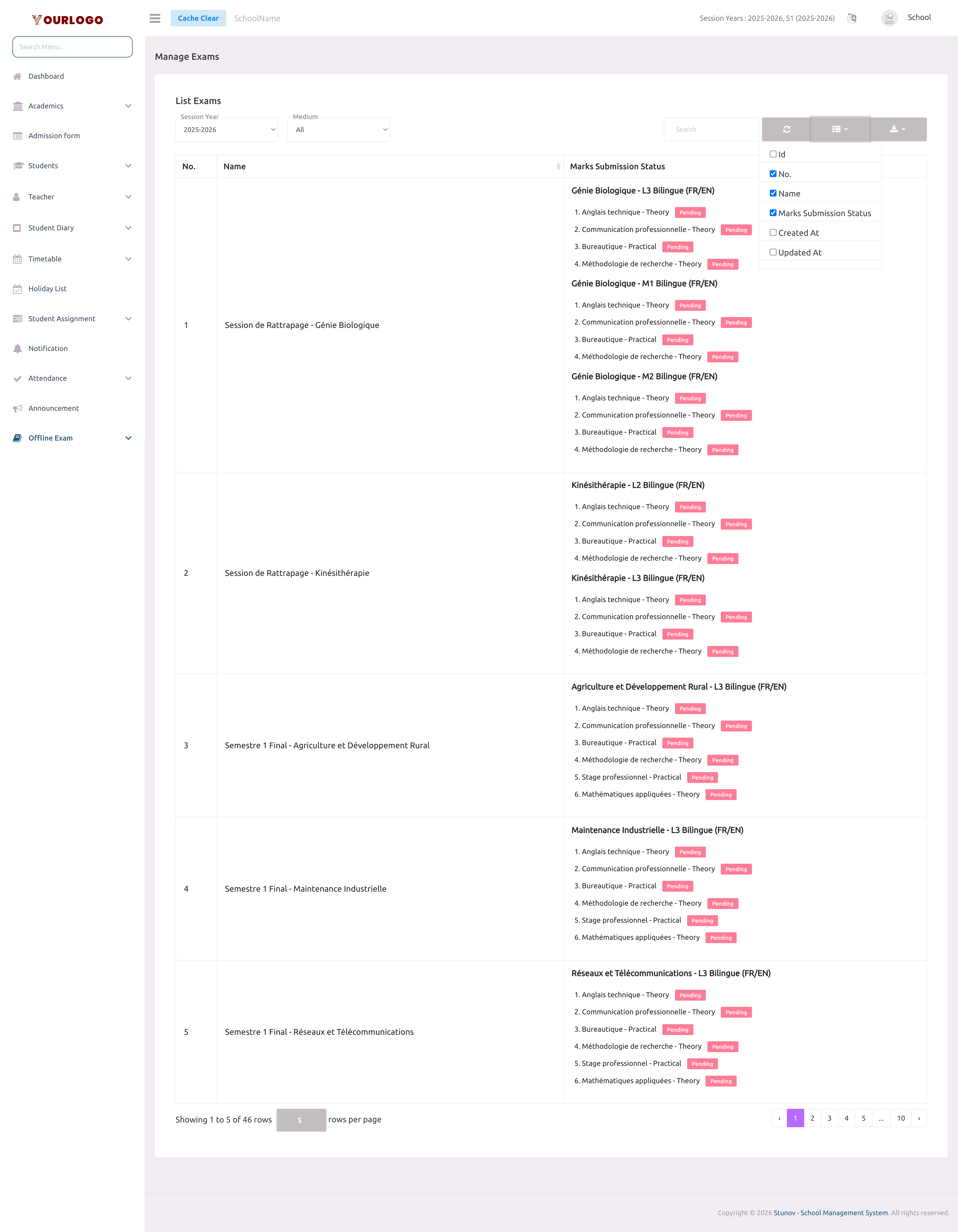Open the Session Year dropdown
958x1232 pixels.
coord(226,129)
